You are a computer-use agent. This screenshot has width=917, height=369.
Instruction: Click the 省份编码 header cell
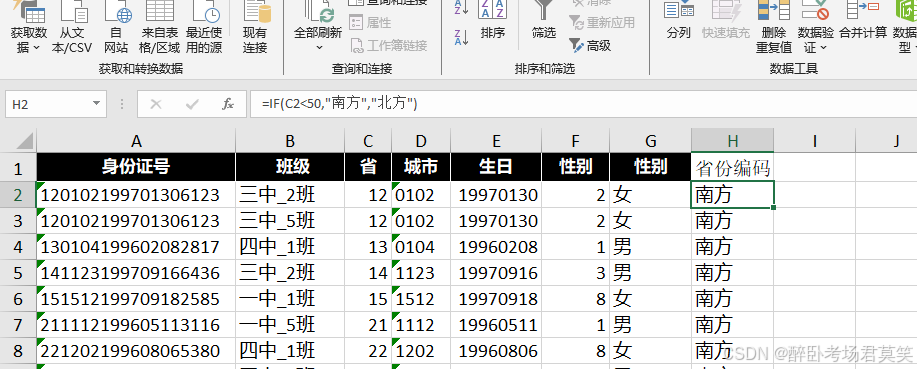pos(733,168)
